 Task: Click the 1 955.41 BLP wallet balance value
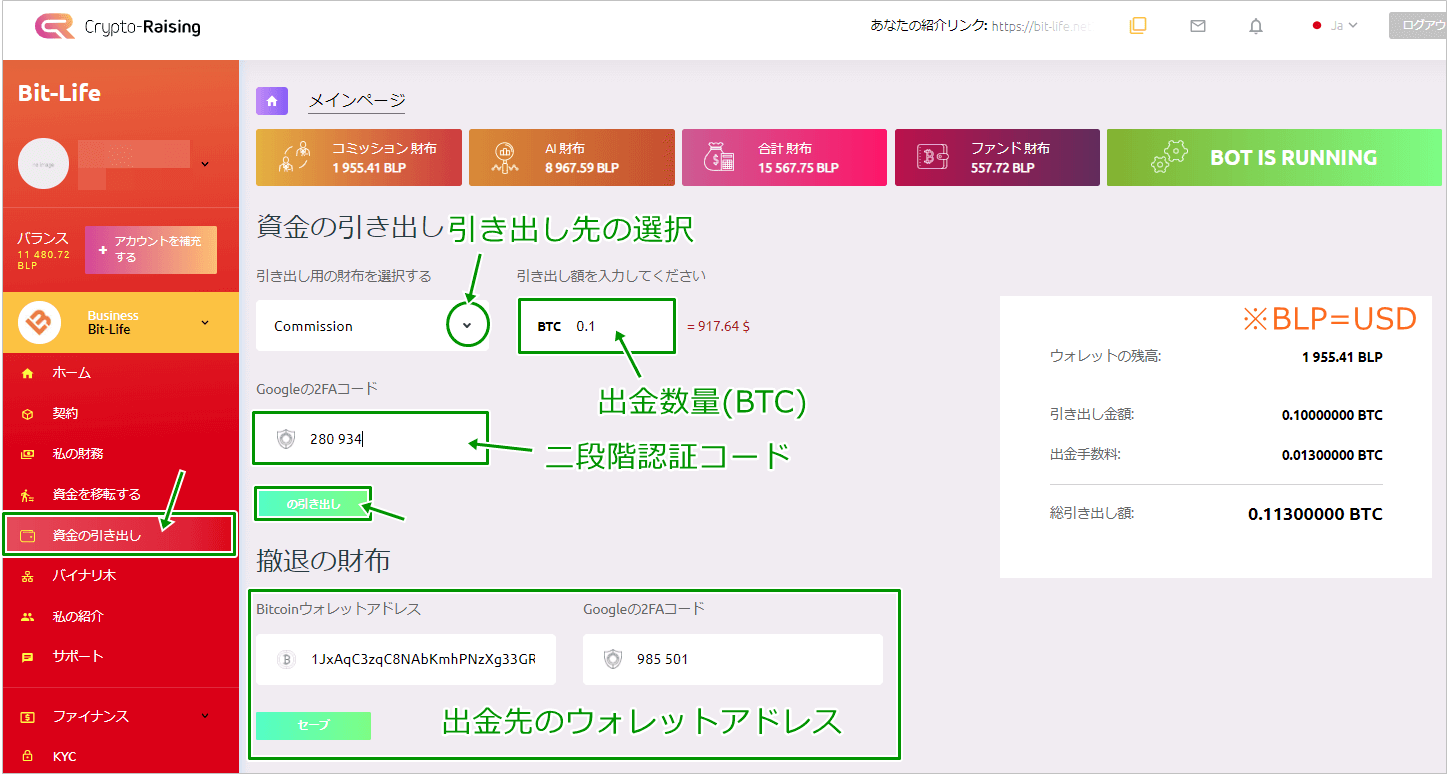[x=1342, y=357]
